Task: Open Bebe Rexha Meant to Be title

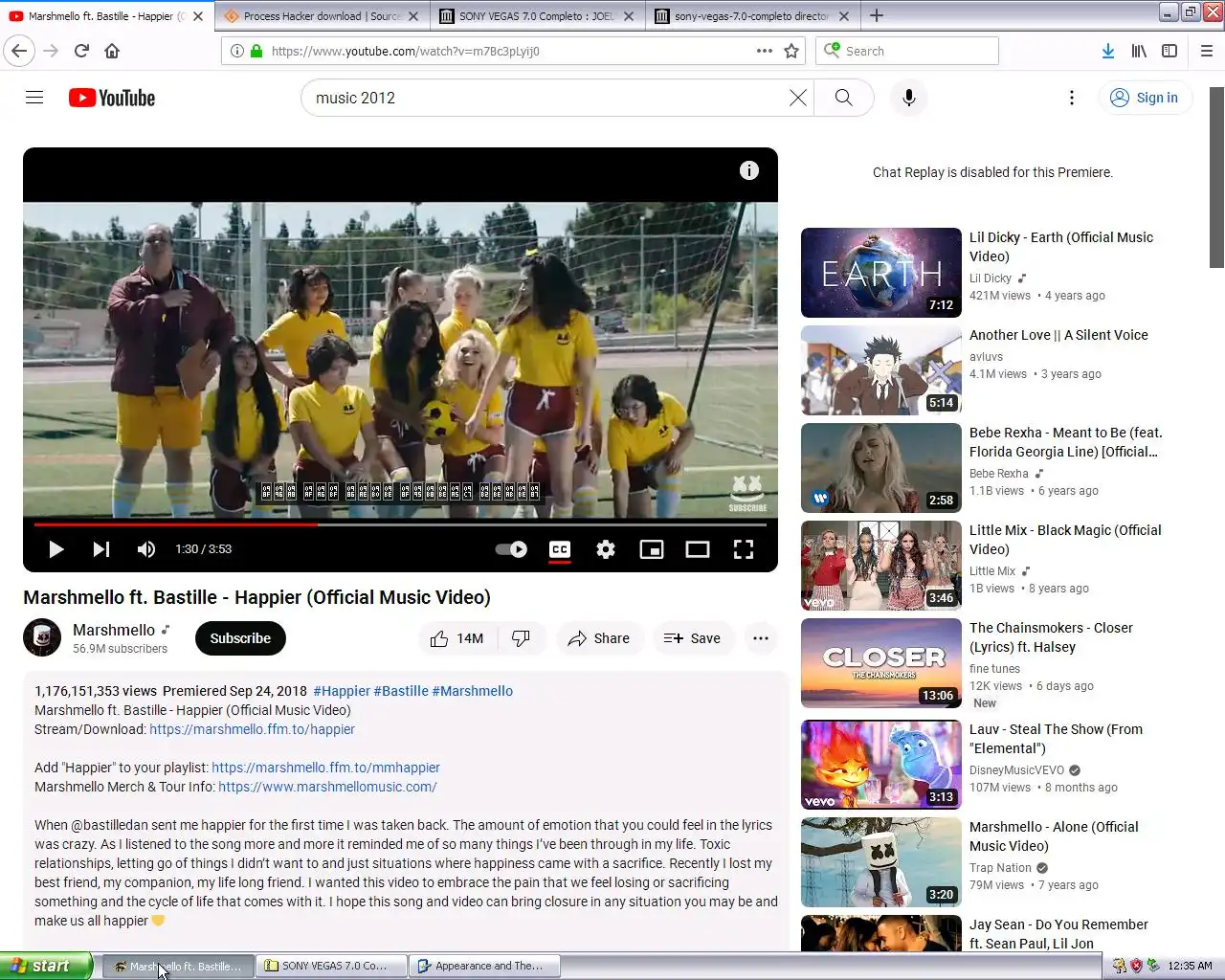Action: [1066, 442]
